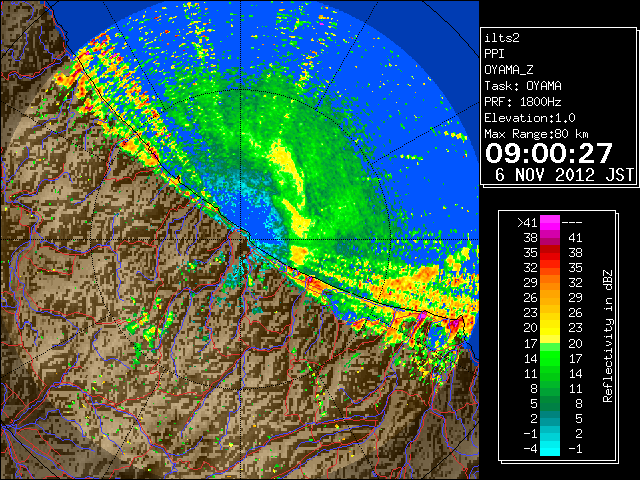
Task: Select the magenta >41 dBZ legend swatch
Action: point(550,222)
